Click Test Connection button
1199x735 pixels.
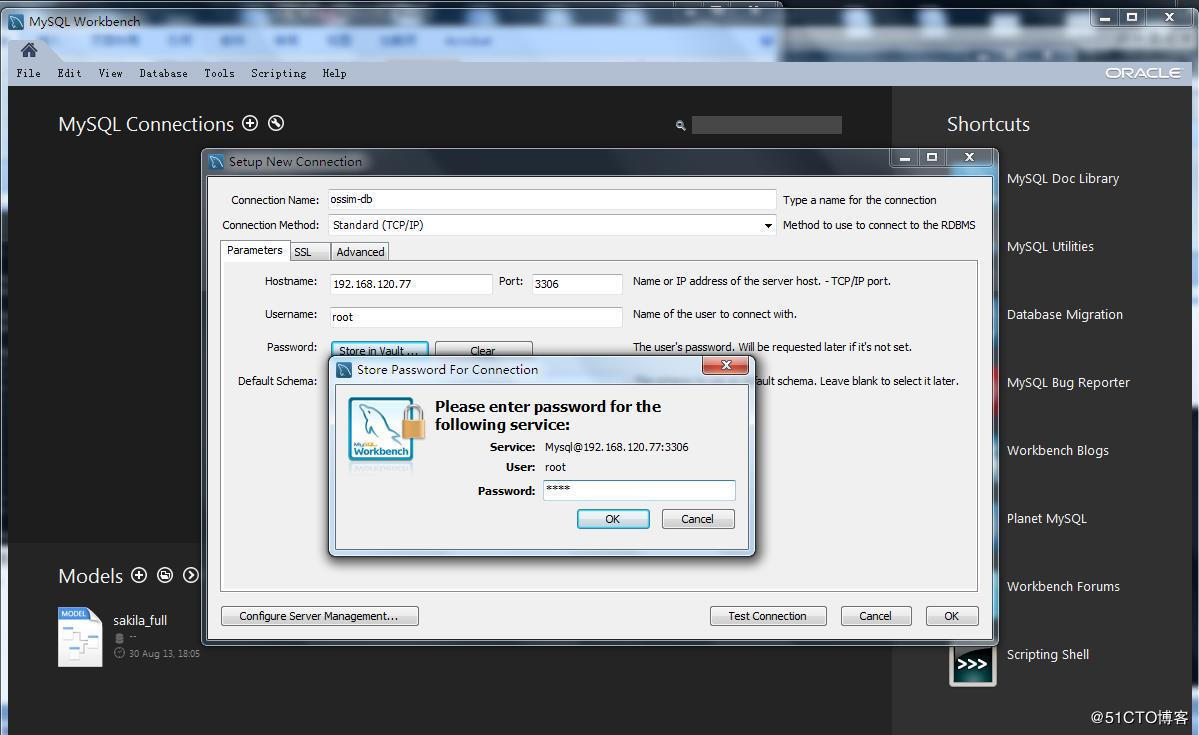(768, 616)
